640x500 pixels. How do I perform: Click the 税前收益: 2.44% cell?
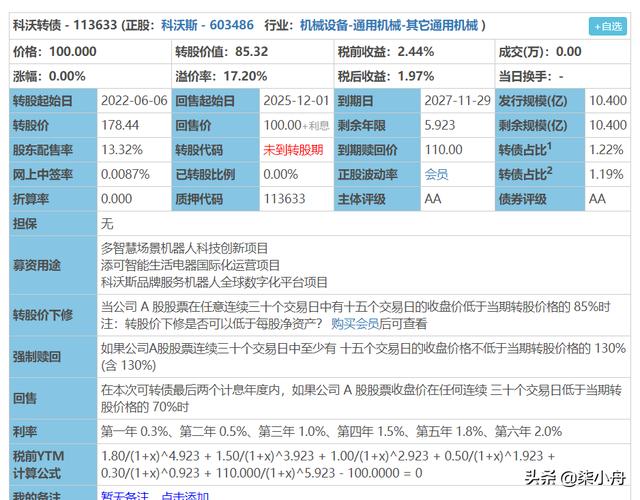pos(414,52)
